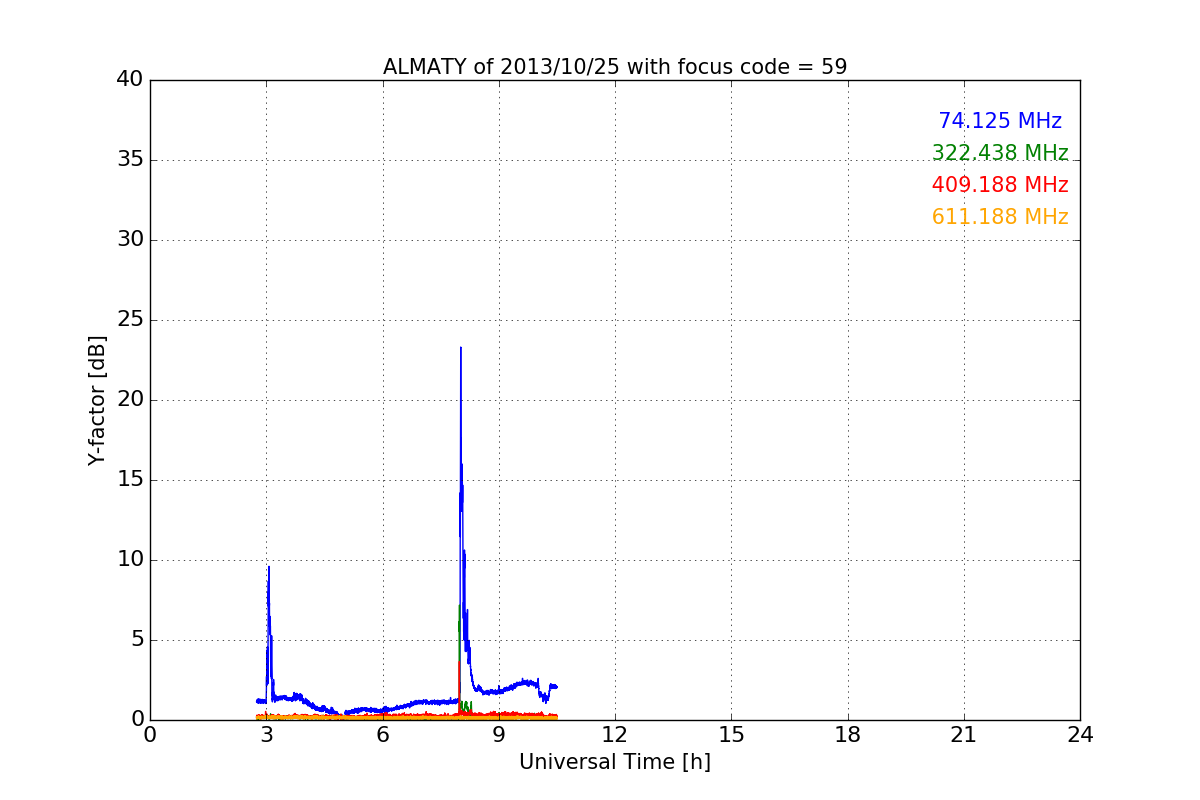The height and width of the screenshot is (800, 1200).
Task: Click y-axis tick label 5
Action: 136,640
